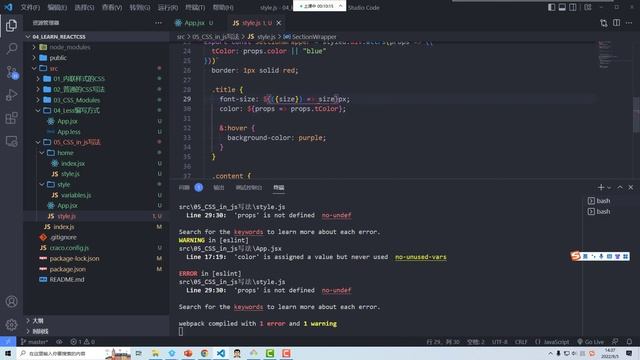Open the Manage gear icon
The height and width of the screenshot is (360, 640).
click(x=11, y=324)
